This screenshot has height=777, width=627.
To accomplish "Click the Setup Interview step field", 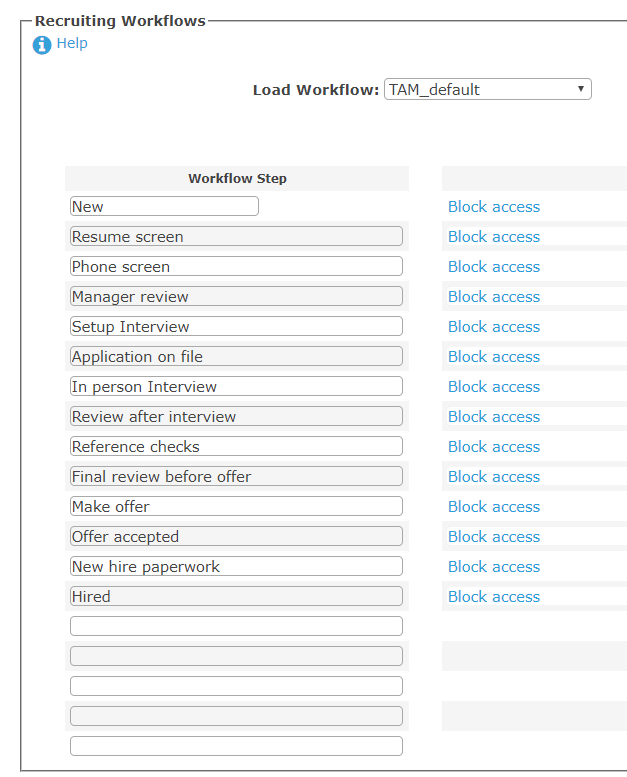I will click(236, 326).
